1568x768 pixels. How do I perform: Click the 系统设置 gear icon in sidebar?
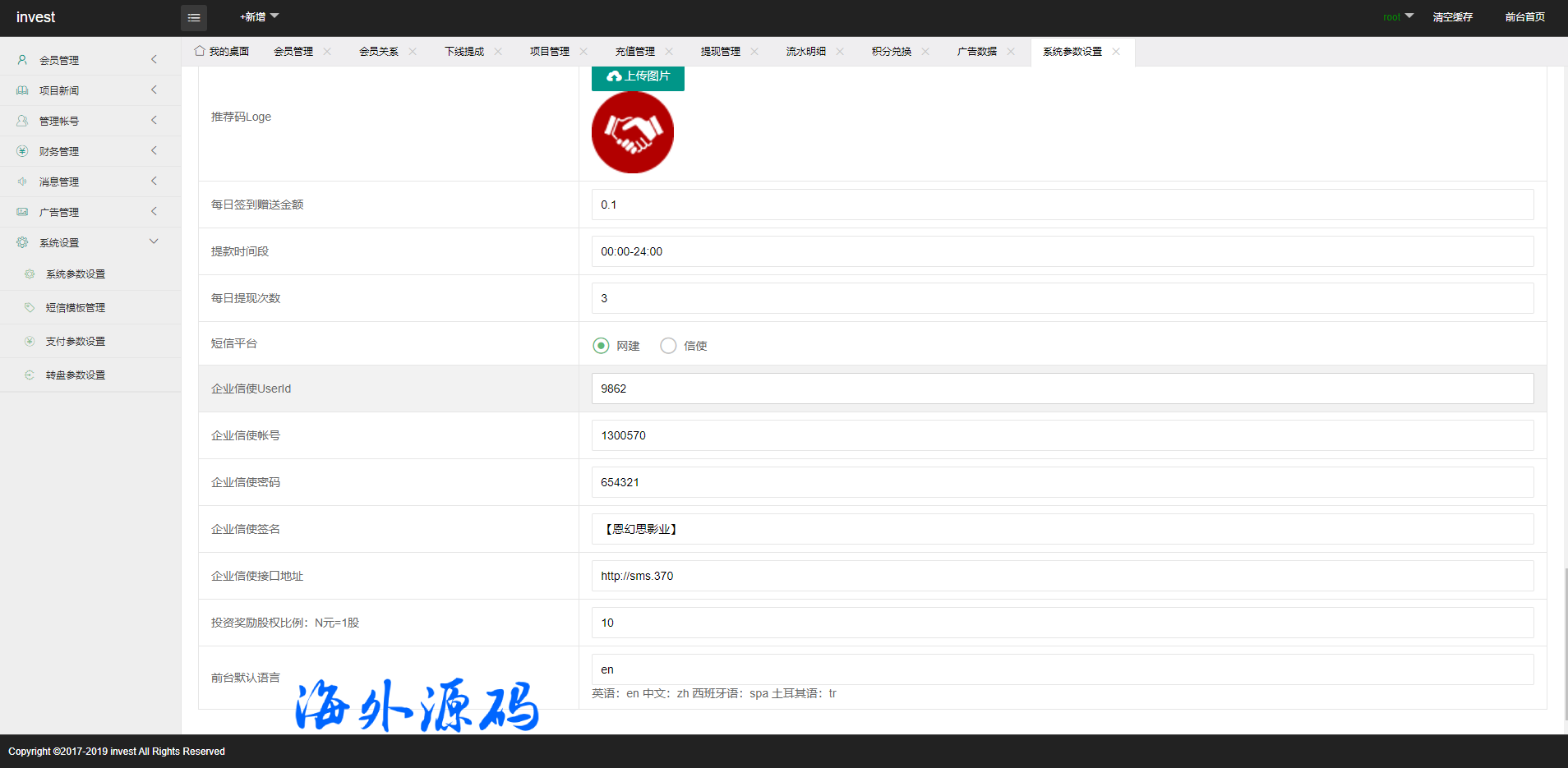pyautogui.click(x=22, y=242)
